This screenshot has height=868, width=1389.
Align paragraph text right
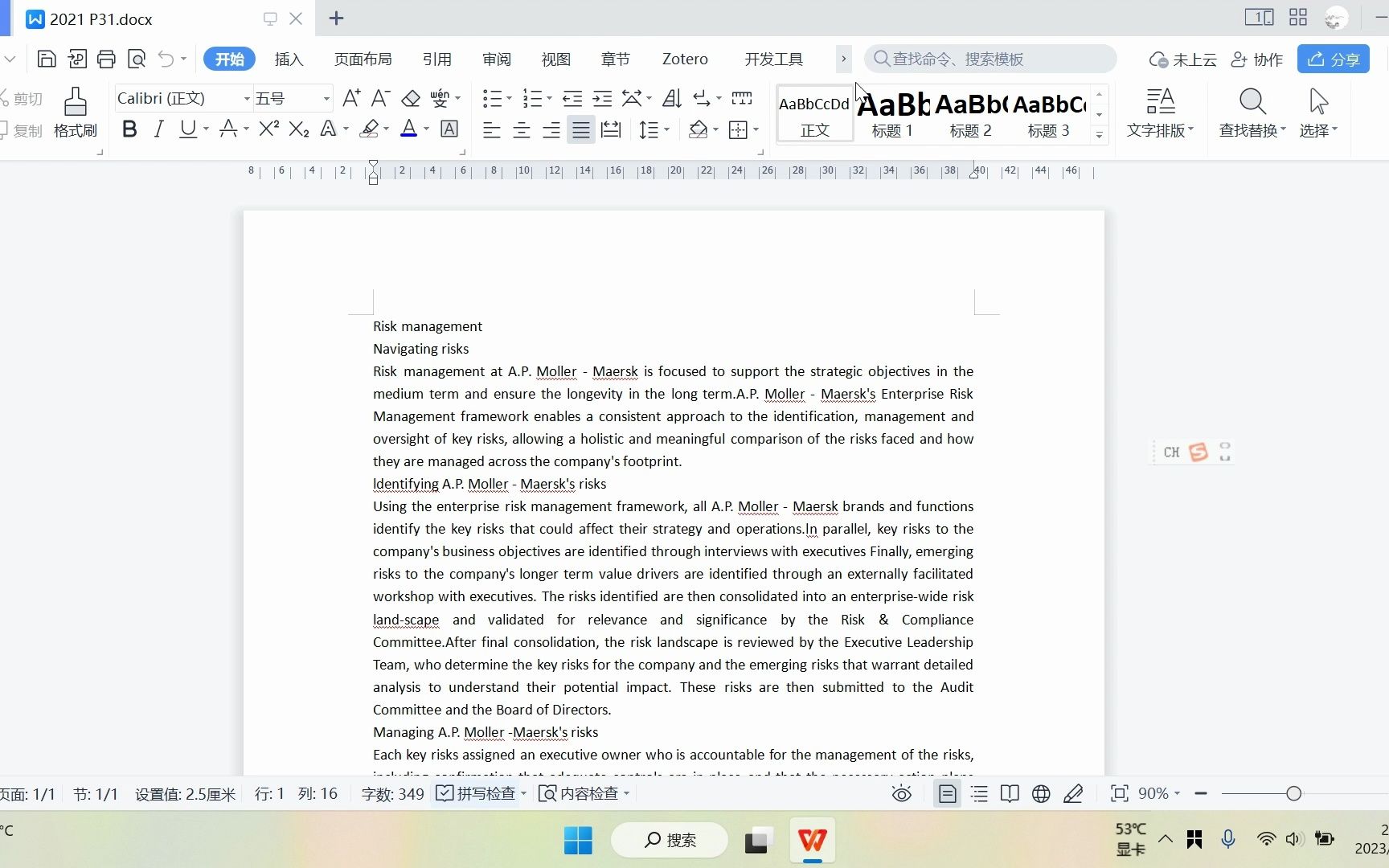tap(551, 129)
